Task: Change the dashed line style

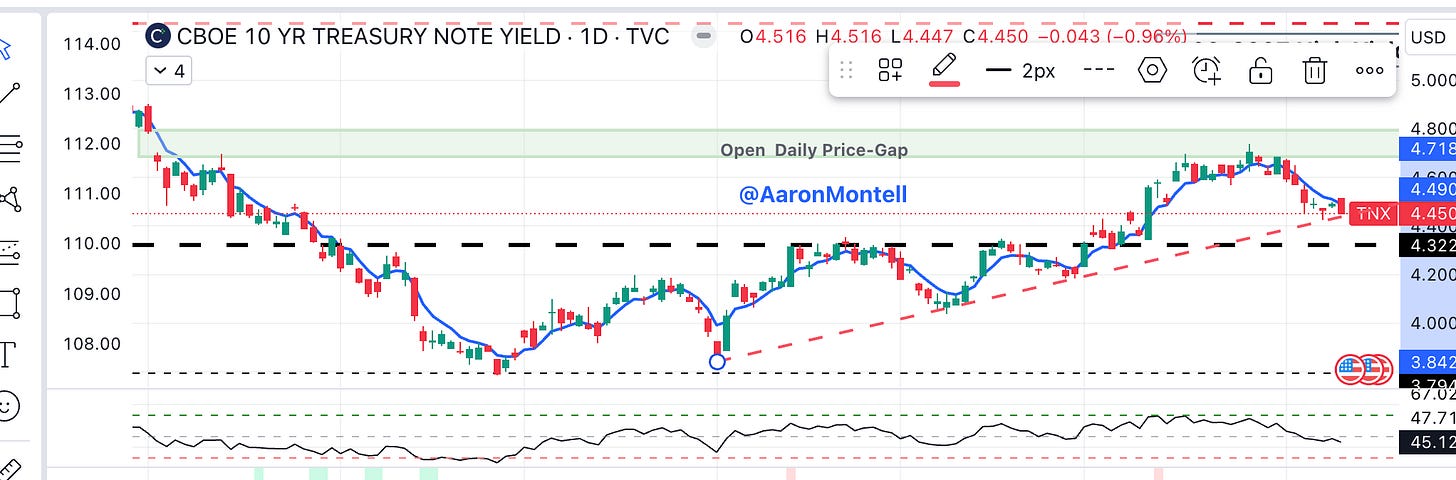Action: point(1099,70)
